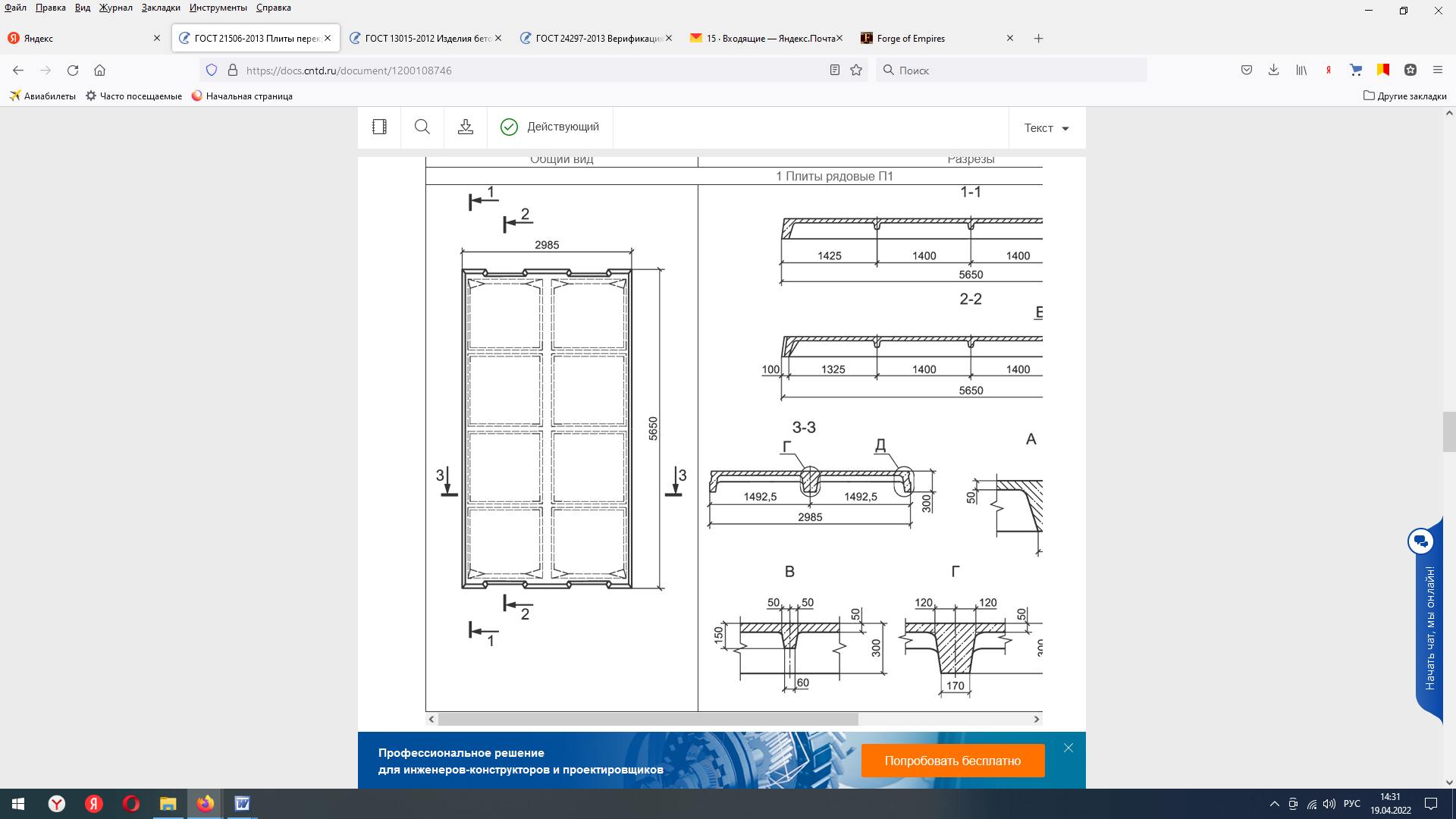Open the Часто посещаемые bookmarks folder
Screen dimensions: 1456x819
[x=133, y=96]
